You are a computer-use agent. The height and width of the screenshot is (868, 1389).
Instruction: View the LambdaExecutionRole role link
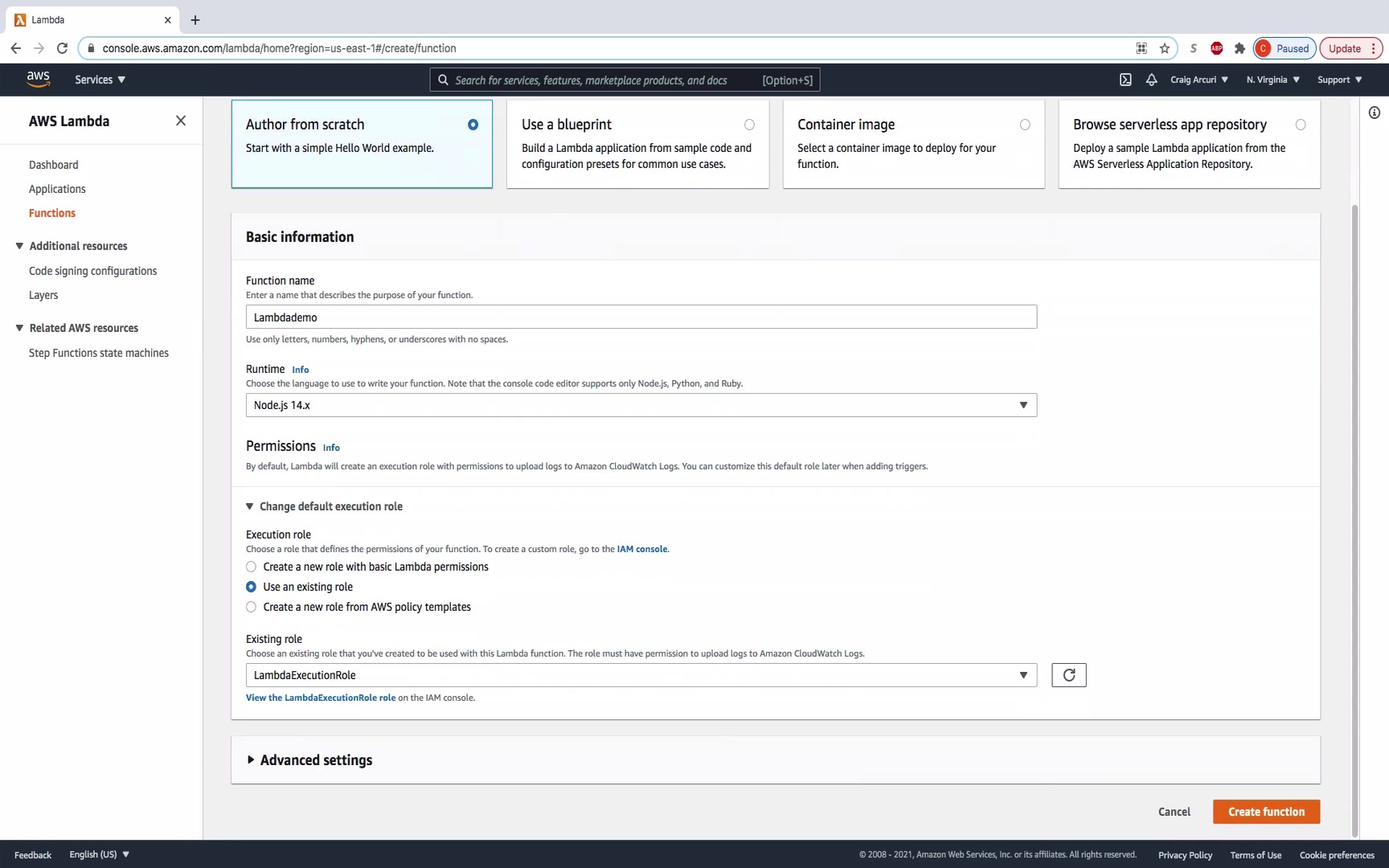point(321,698)
